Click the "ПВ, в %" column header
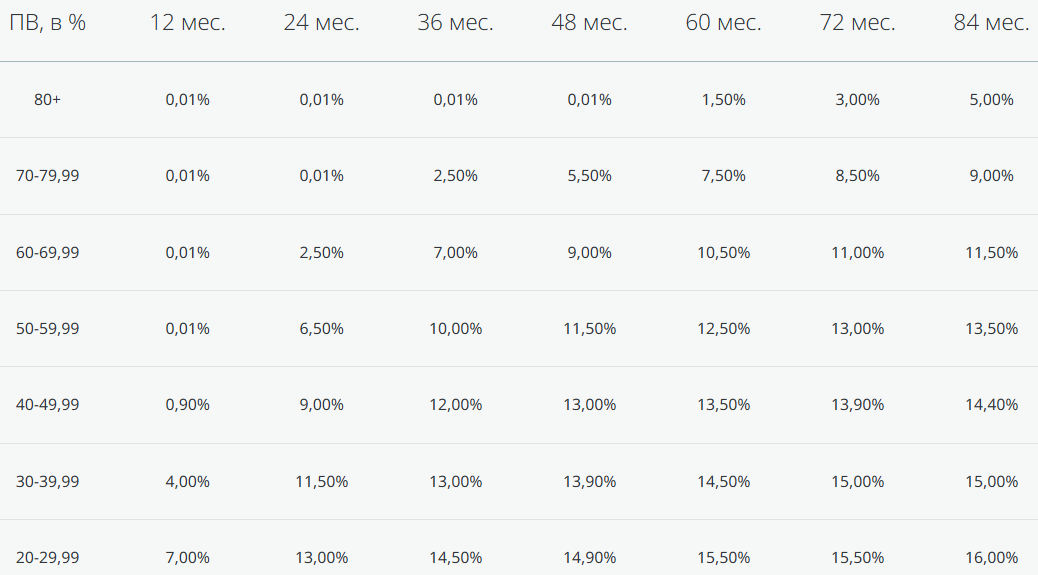 point(47,23)
